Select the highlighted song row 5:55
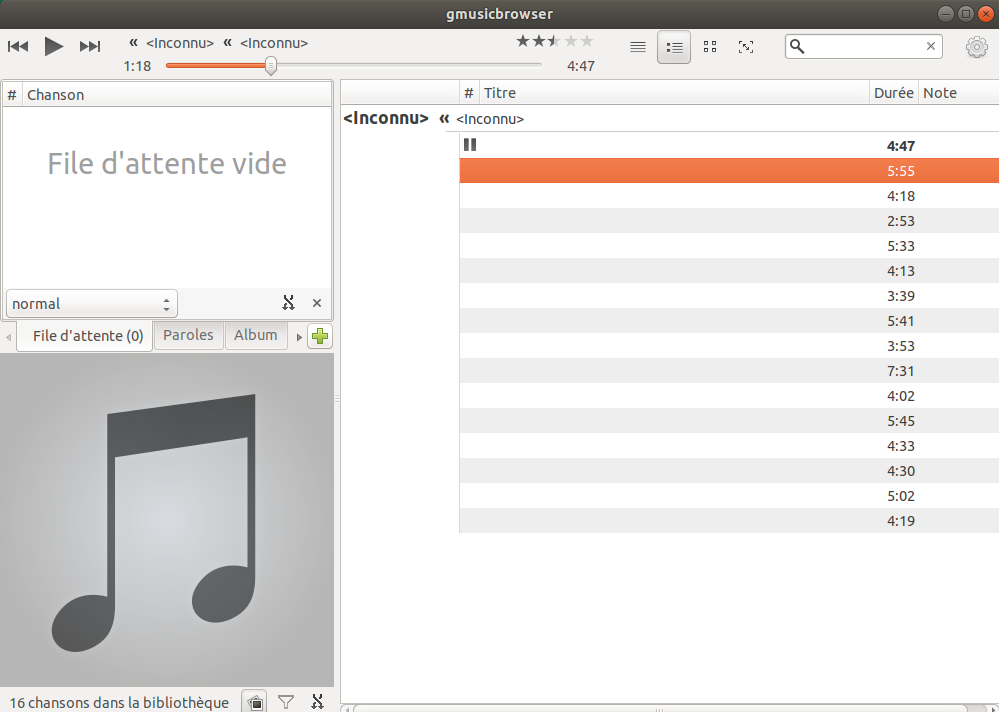Image resolution: width=999 pixels, height=712 pixels. (x=729, y=171)
